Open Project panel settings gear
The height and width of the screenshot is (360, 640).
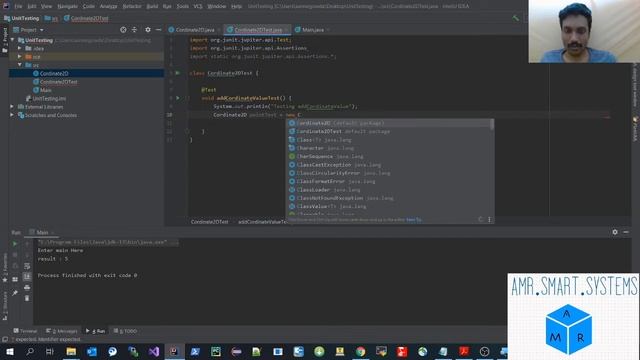(148, 30)
